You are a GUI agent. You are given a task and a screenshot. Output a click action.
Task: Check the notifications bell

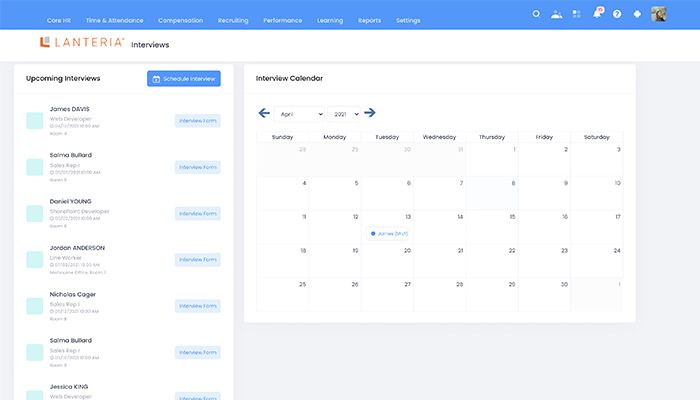[x=597, y=14]
